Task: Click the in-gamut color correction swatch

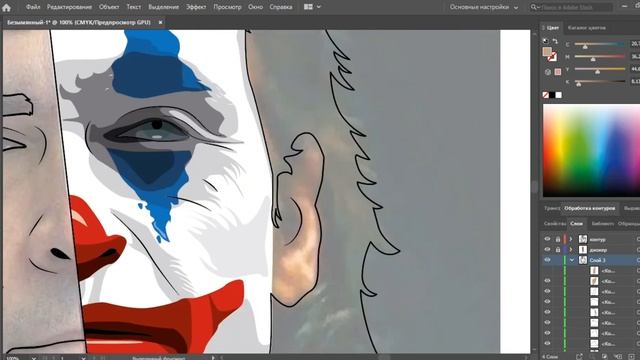Action: click(x=558, y=72)
